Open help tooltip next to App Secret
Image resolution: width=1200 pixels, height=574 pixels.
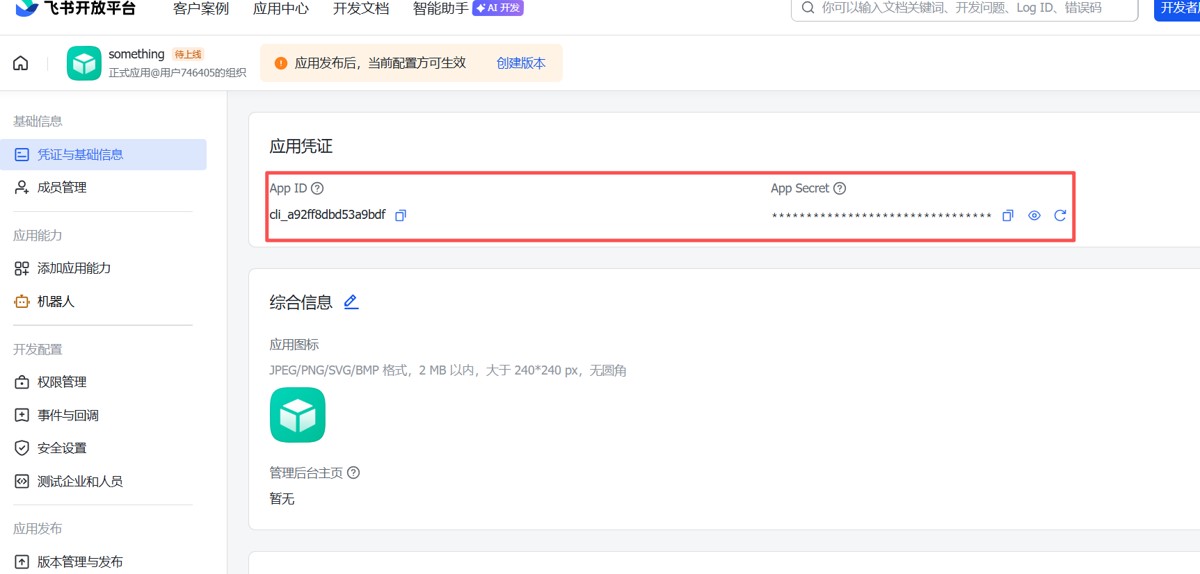pyautogui.click(x=840, y=188)
